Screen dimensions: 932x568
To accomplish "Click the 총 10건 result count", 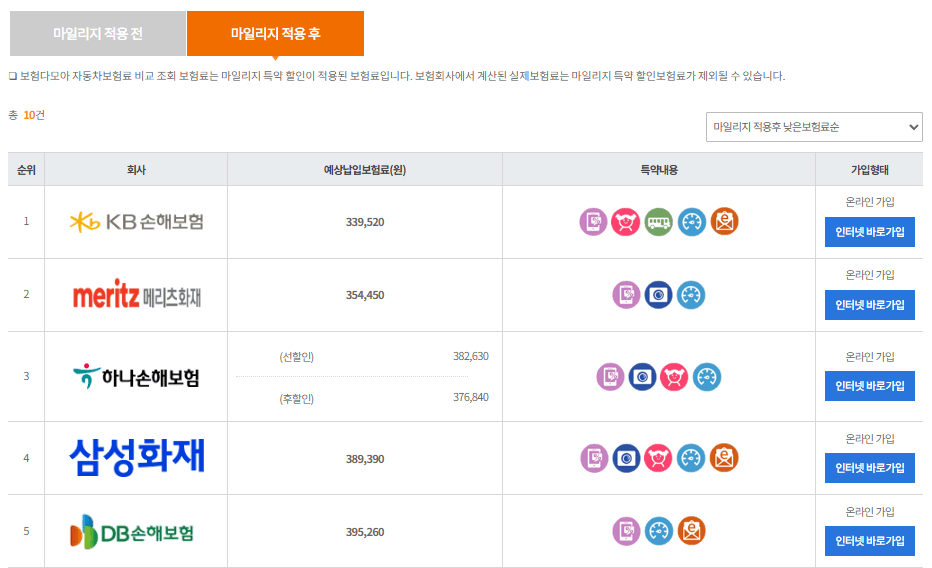I will 27,115.
